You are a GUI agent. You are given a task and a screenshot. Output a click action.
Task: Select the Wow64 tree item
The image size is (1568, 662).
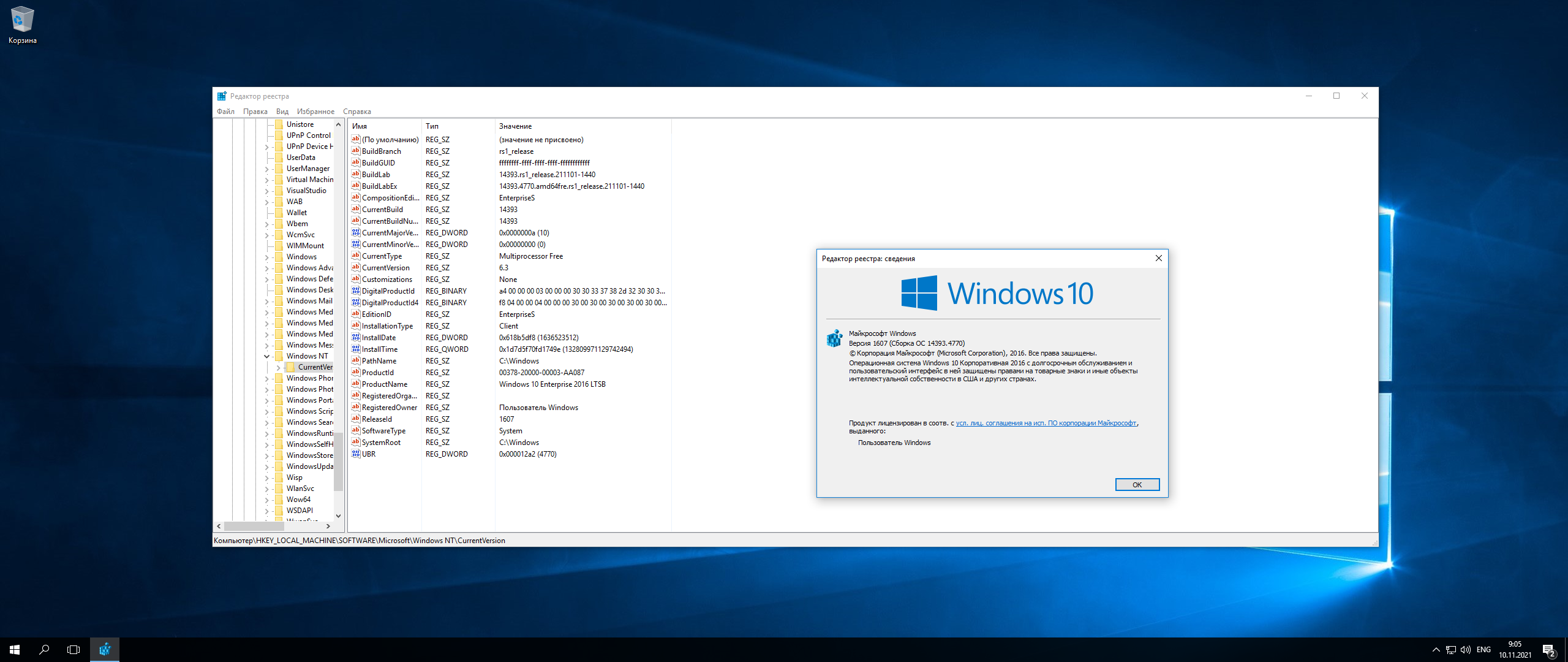pyautogui.click(x=298, y=500)
